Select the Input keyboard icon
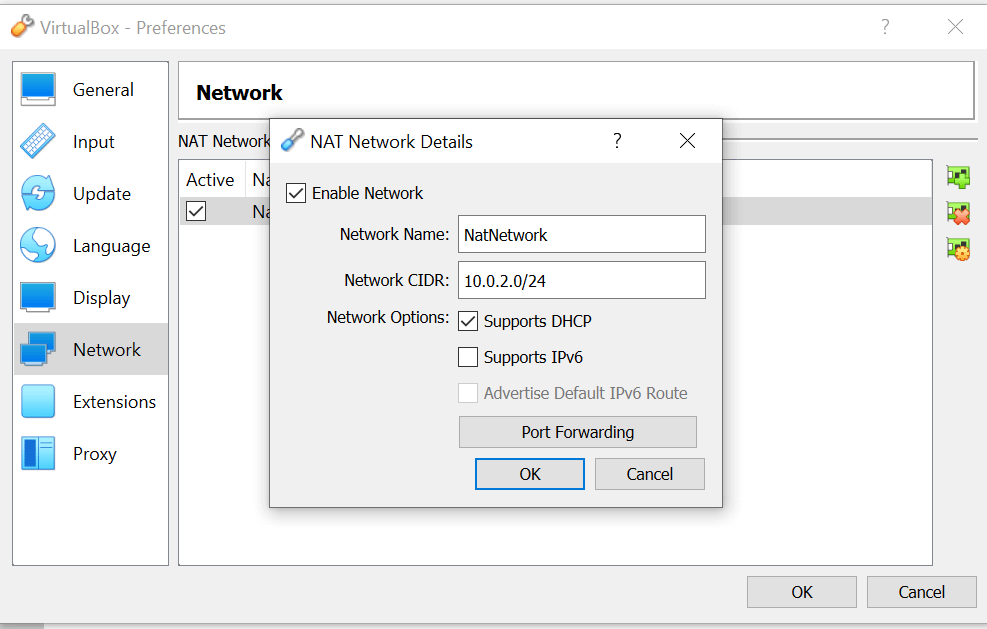The width and height of the screenshot is (987, 629). tap(37, 141)
